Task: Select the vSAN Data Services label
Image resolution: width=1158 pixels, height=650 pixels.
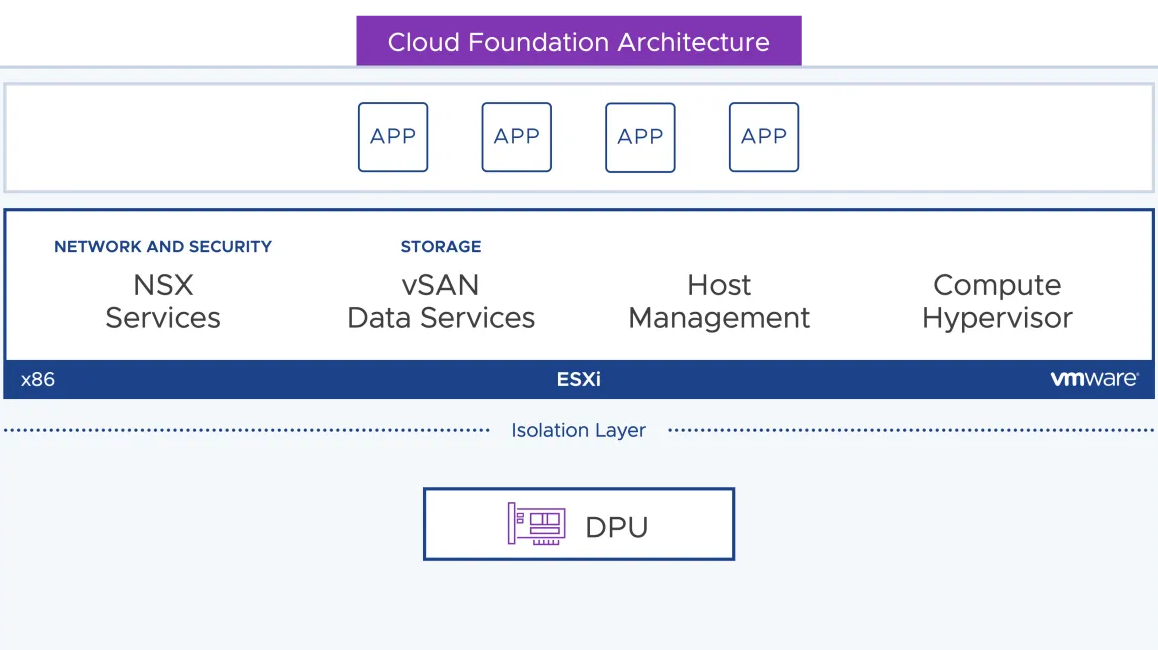Action: [441, 301]
